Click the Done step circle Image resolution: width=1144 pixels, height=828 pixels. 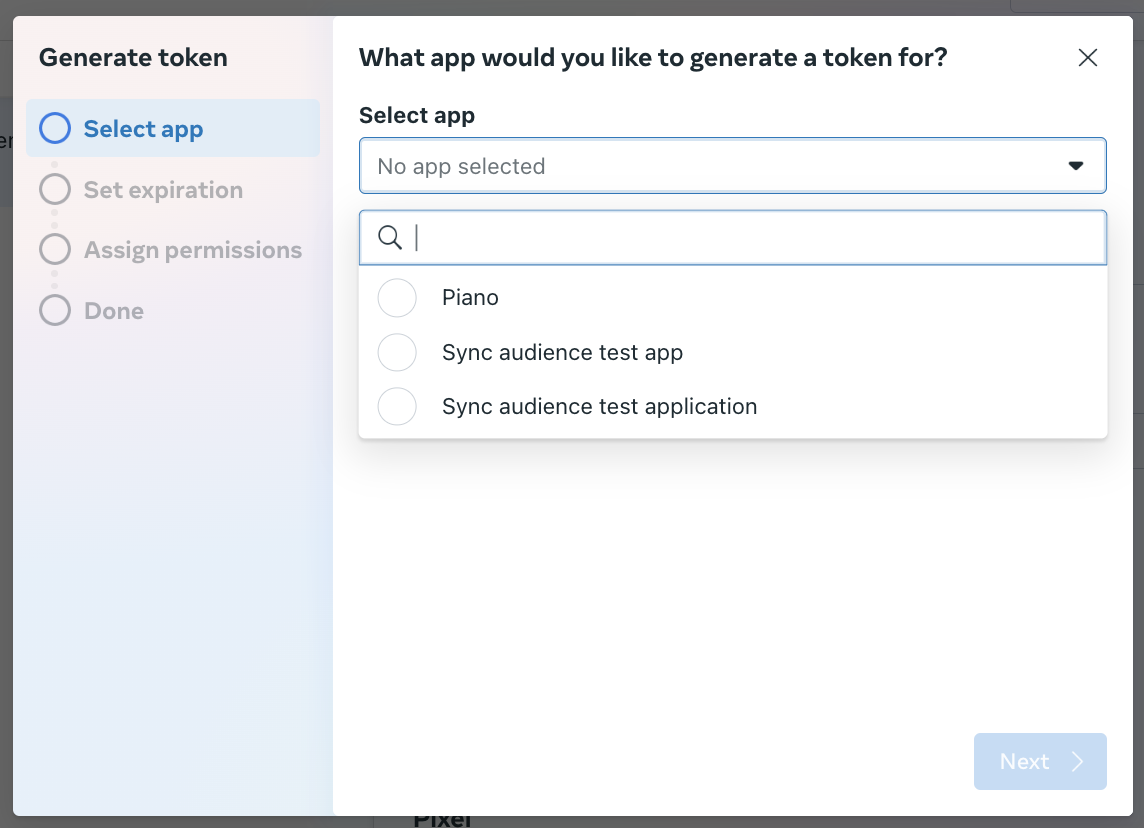click(55, 311)
